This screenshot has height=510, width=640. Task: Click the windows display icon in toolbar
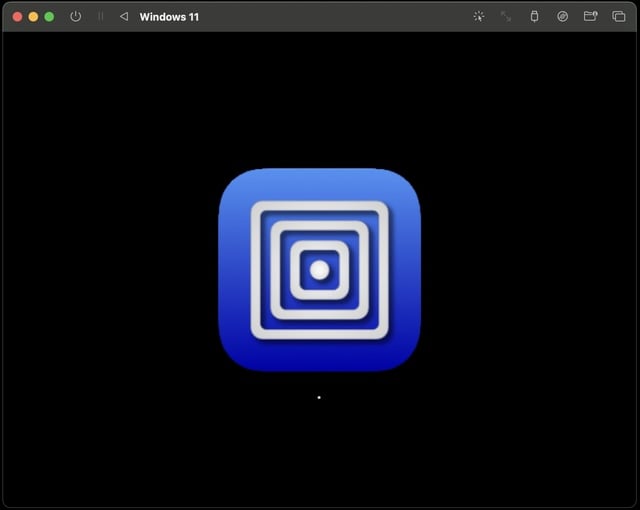click(618, 17)
